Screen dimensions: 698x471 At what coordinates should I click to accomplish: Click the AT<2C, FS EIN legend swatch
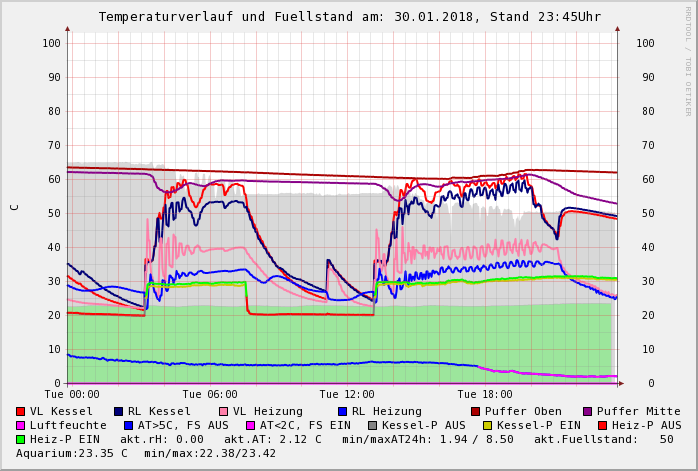click(251, 425)
